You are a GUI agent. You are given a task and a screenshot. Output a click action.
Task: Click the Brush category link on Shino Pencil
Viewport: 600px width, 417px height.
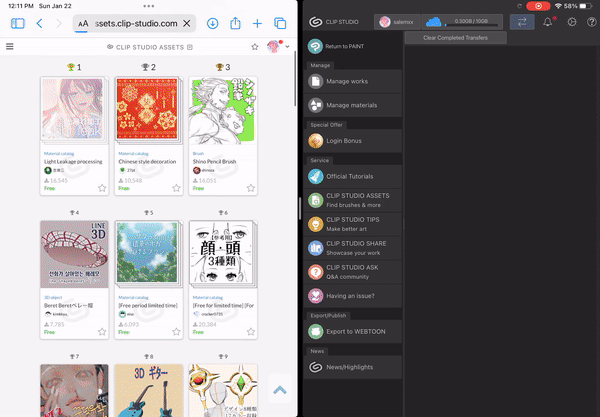pyautogui.click(x=198, y=153)
